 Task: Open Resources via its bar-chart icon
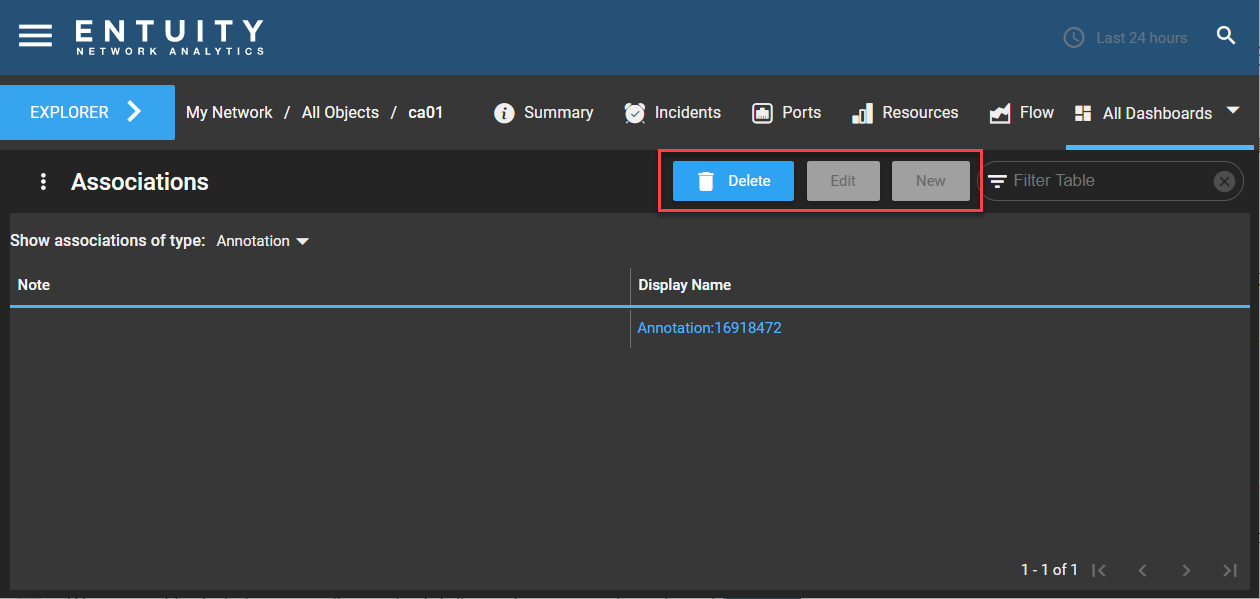click(861, 112)
